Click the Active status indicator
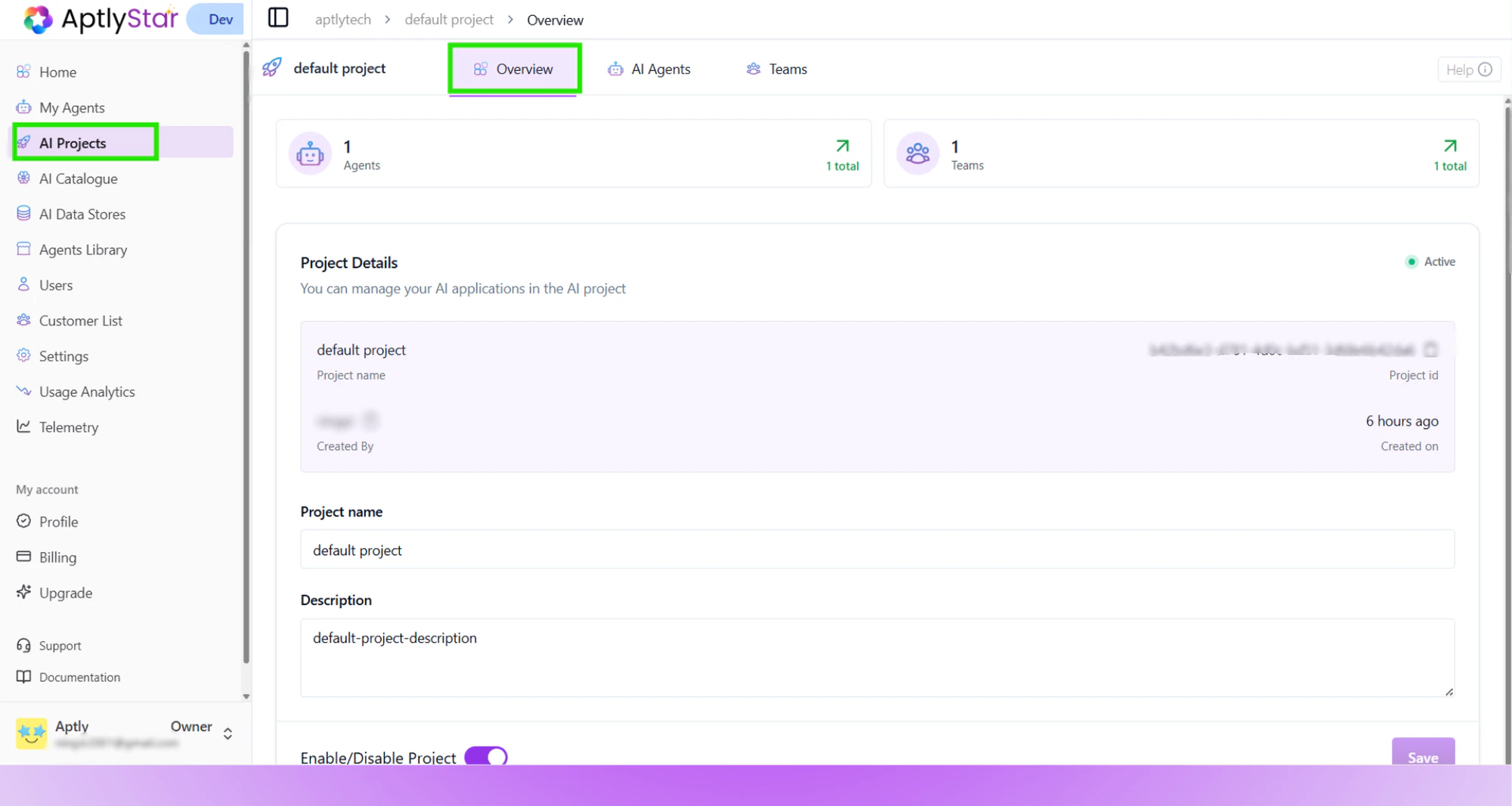This screenshot has width=1512, height=806. click(x=1430, y=262)
